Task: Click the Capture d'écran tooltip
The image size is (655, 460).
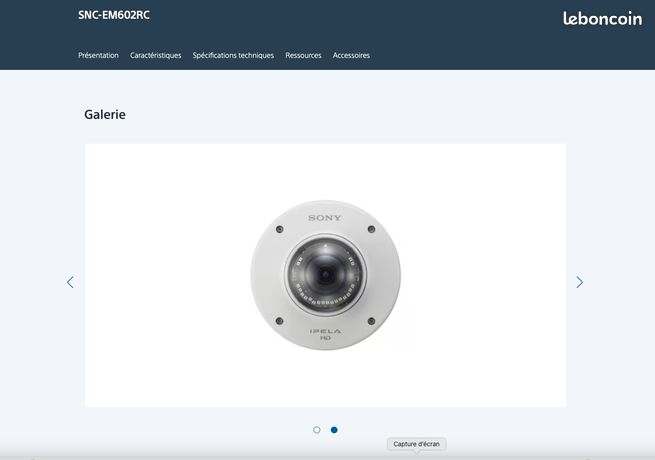Action: 416,444
